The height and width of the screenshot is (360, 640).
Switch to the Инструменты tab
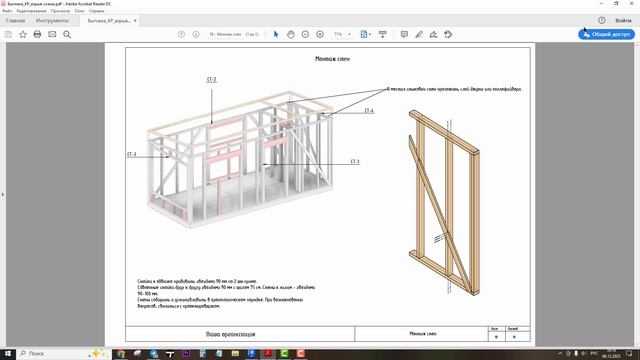[52, 20]
